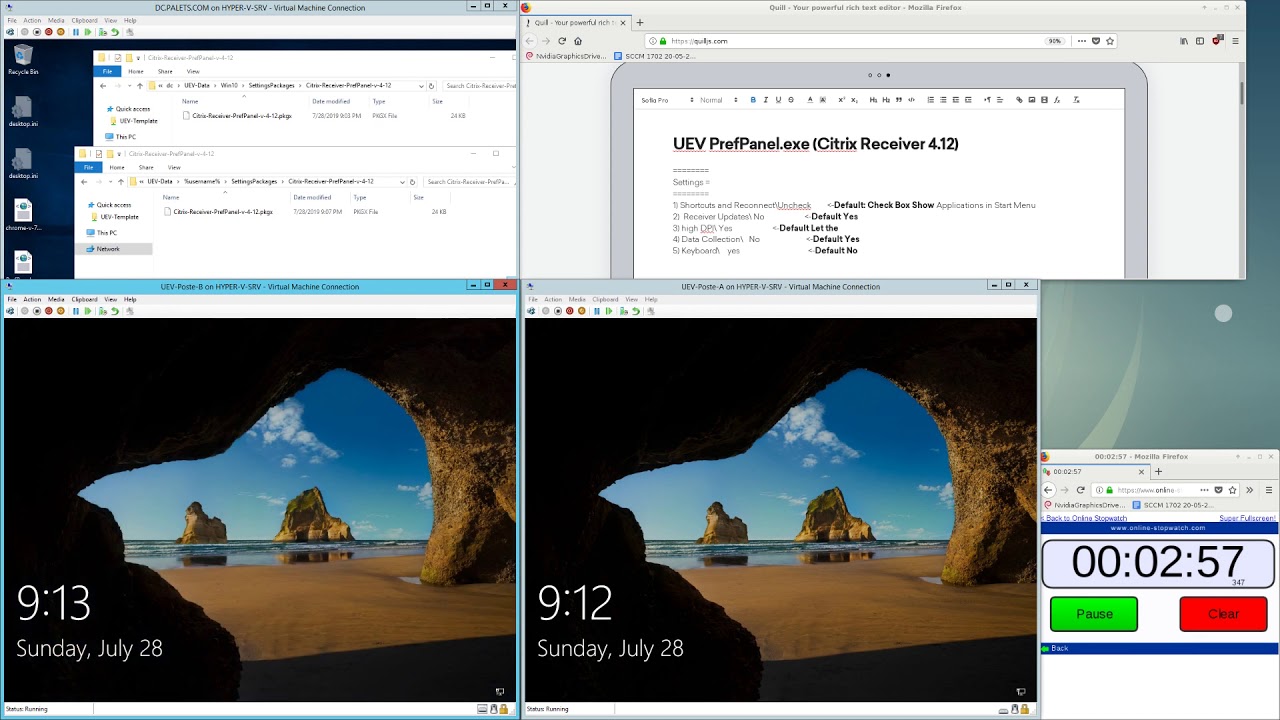
Task: Toggle italic in Quill editor toolbar
Action: (x=765, y=100)
